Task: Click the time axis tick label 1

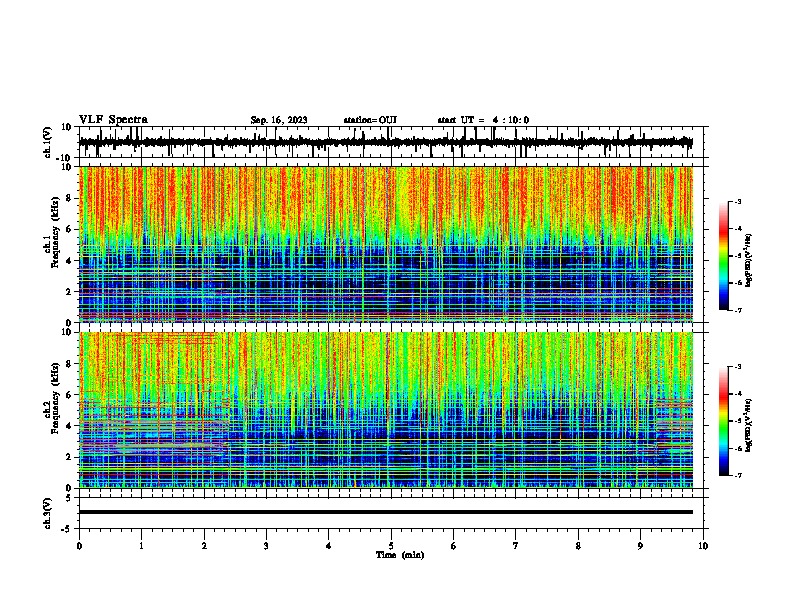Action: [x=141, y=546]
